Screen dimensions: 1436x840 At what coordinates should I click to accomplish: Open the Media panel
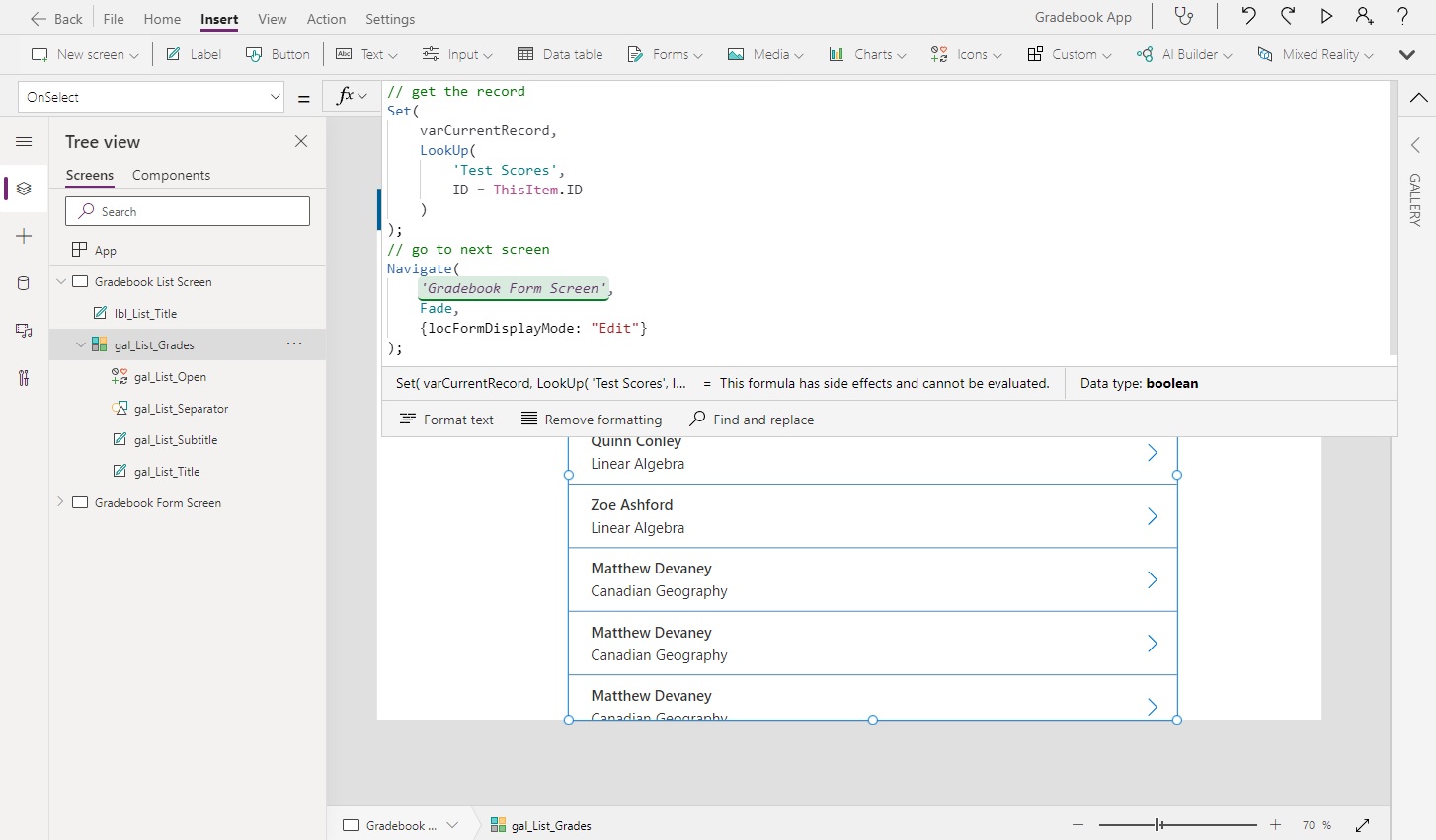point(24,331)
